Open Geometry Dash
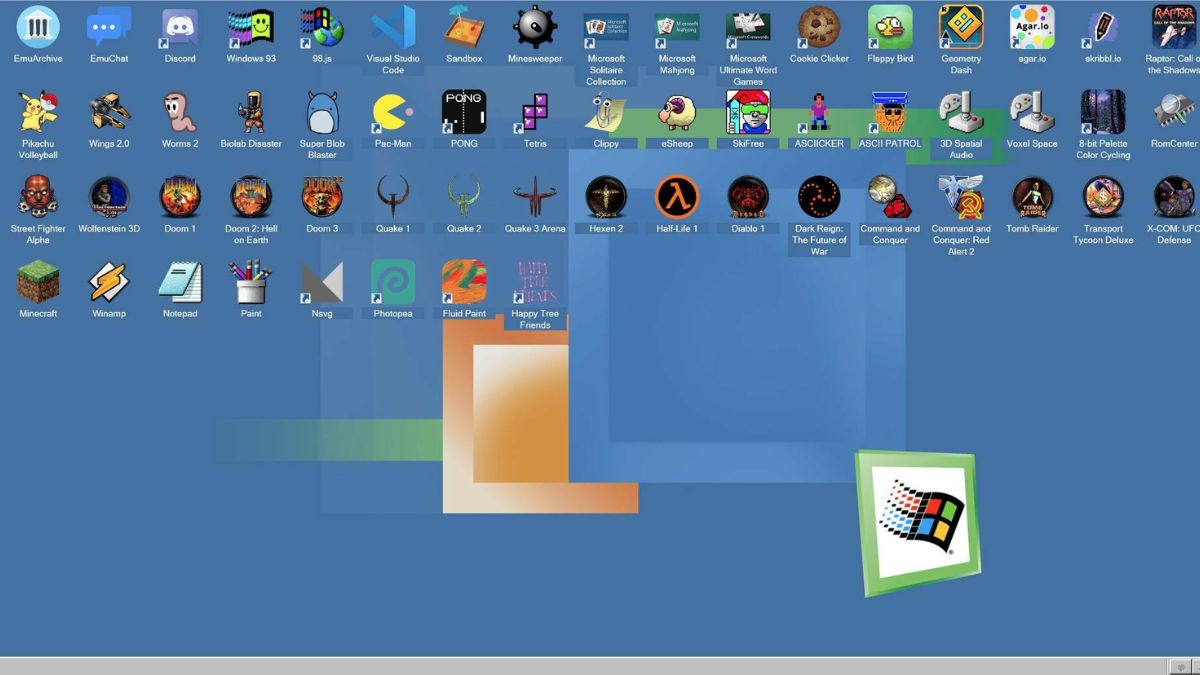 pyautogui.click(x=961, y=27)
